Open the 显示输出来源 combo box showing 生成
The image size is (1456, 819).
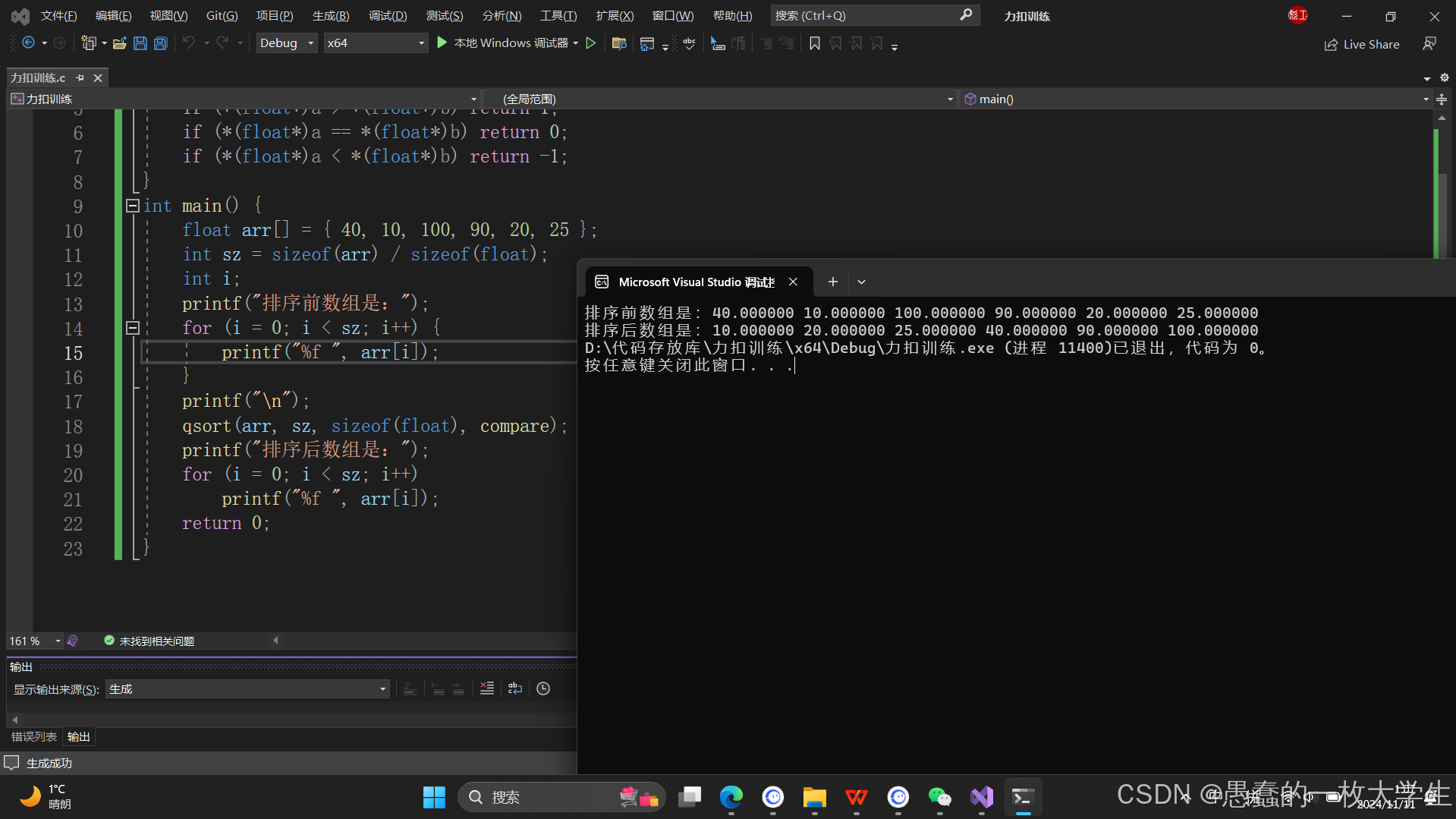[x=247, y=688]
